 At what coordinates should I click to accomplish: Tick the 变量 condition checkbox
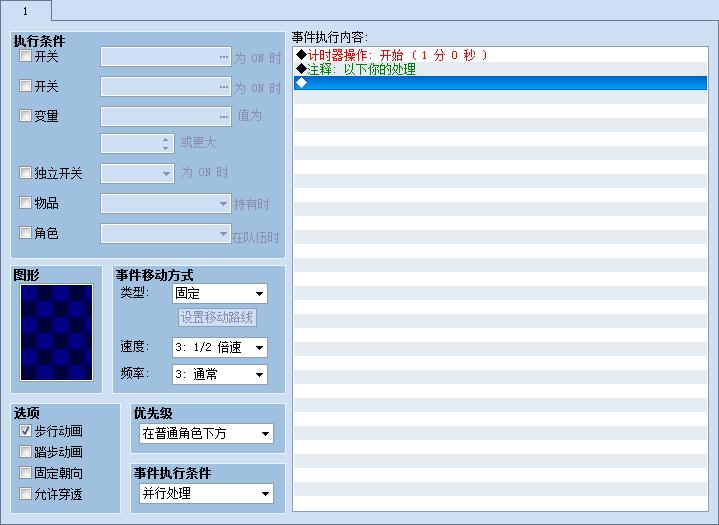pos(25,115)
